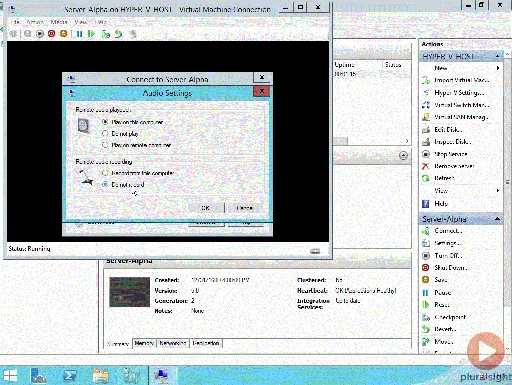Sort VM list by Status column

pos(397,65)
